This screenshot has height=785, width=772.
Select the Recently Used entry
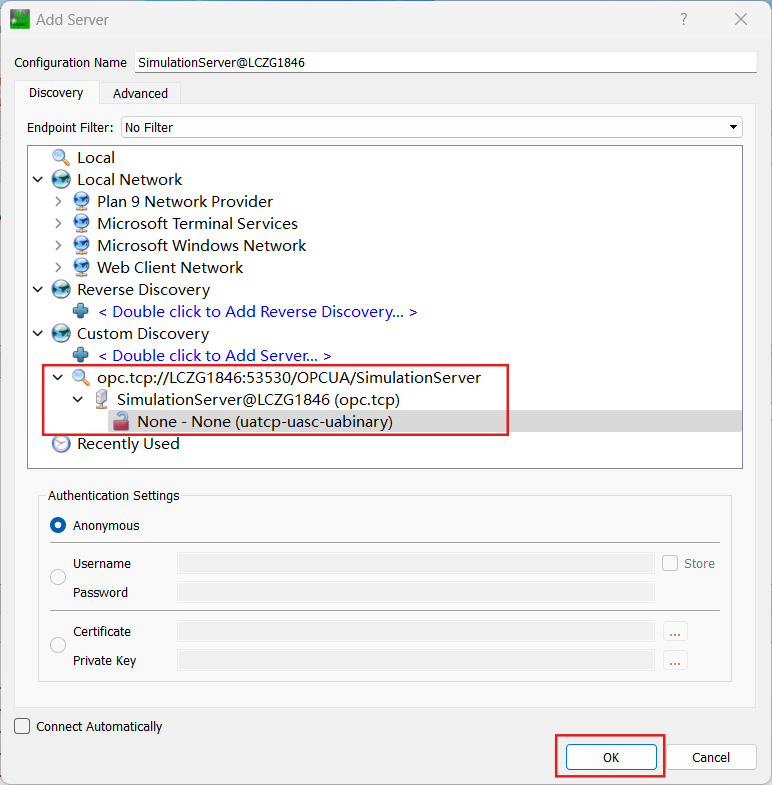click(128, 444)
